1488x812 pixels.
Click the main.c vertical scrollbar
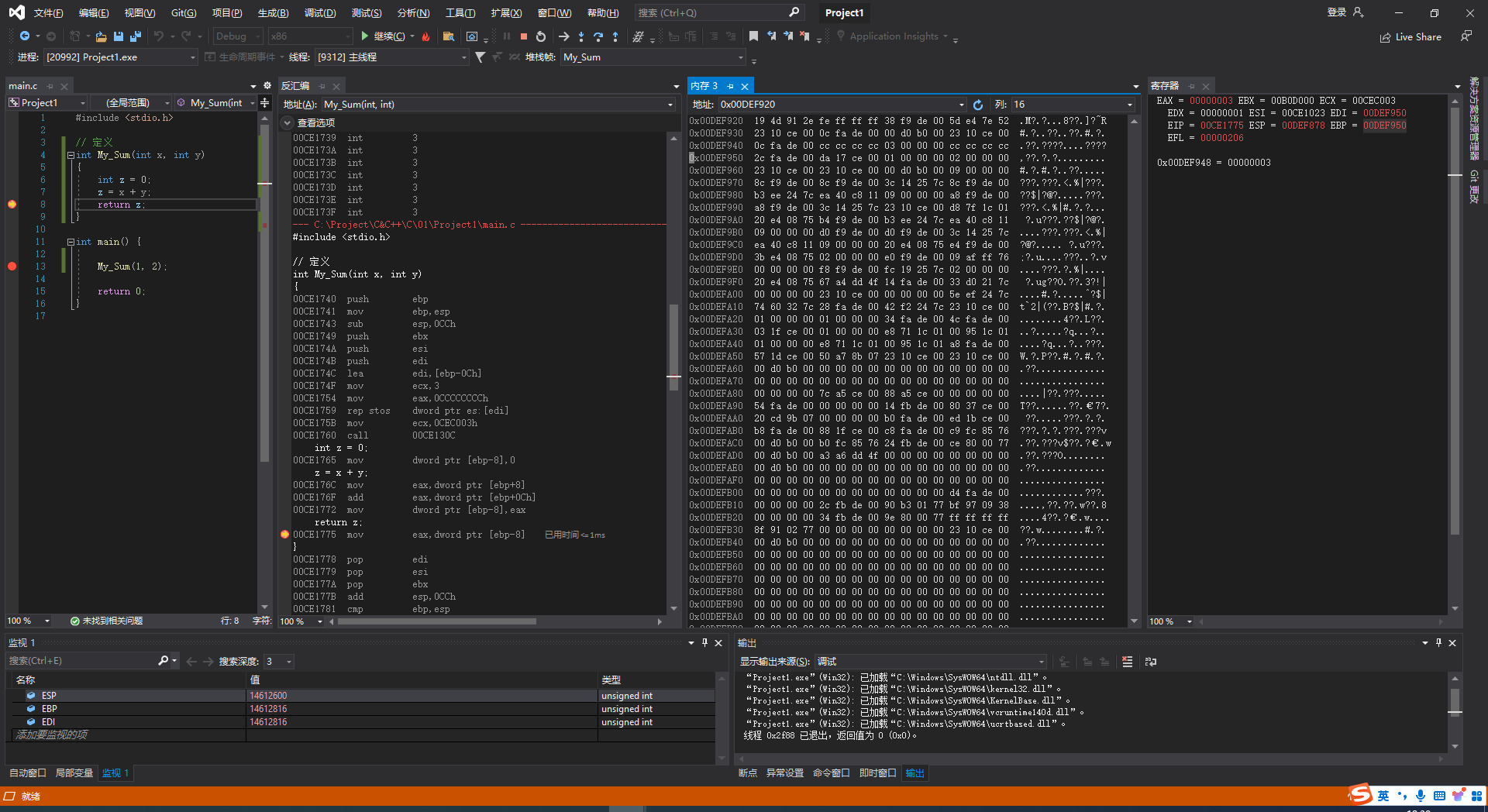click(x=264, y=294)
